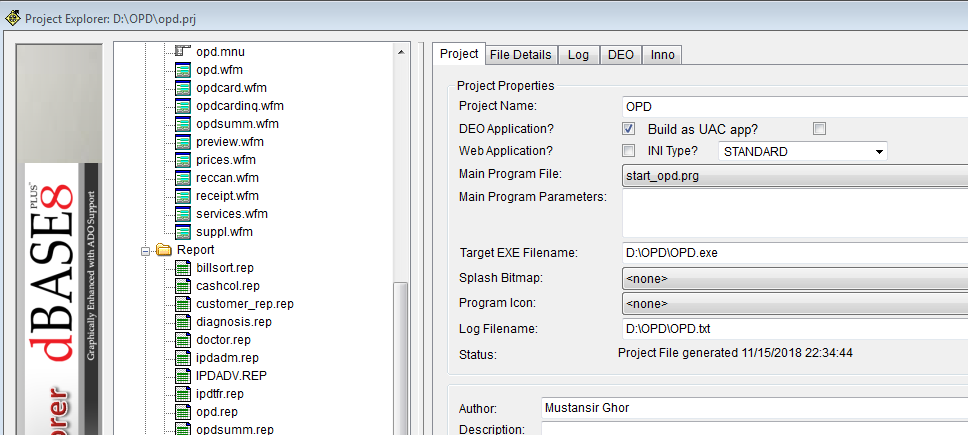Select receipt.wfm file name in tree
Viewport: 968px width, 435px height.
pos(227,196)
